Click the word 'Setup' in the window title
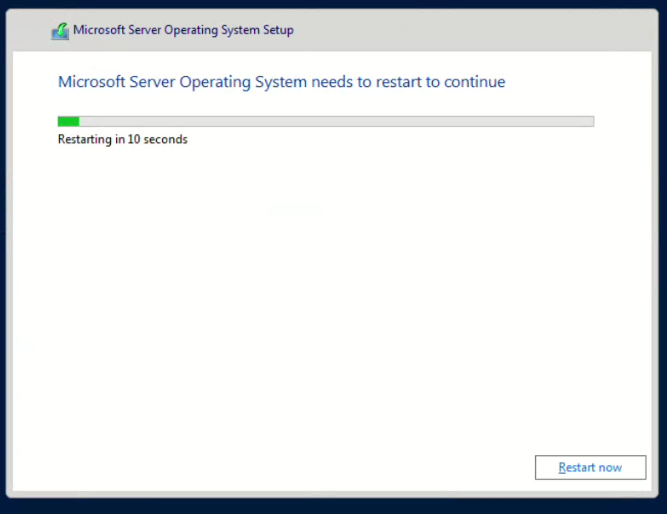 tap(277, 30)
